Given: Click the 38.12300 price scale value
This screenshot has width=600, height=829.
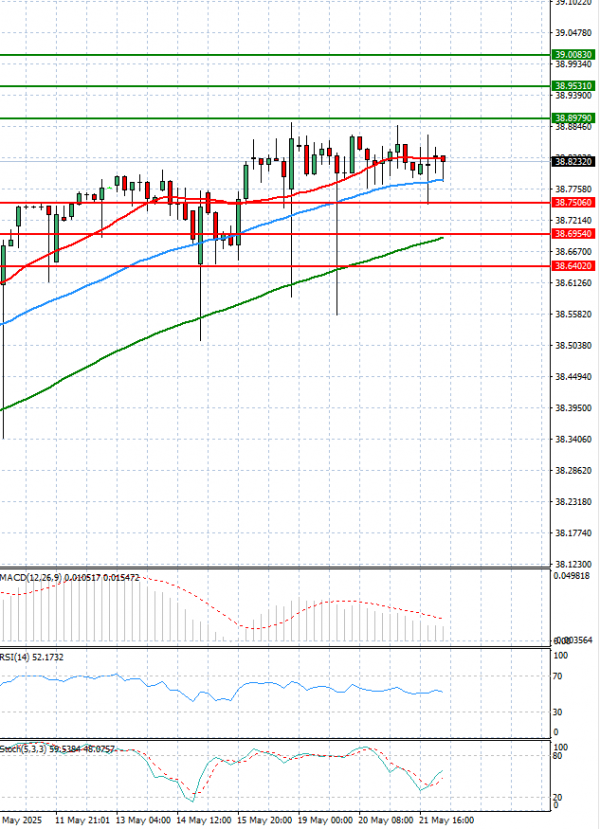Looking at the screenshot, I should [x=574, y=564].
